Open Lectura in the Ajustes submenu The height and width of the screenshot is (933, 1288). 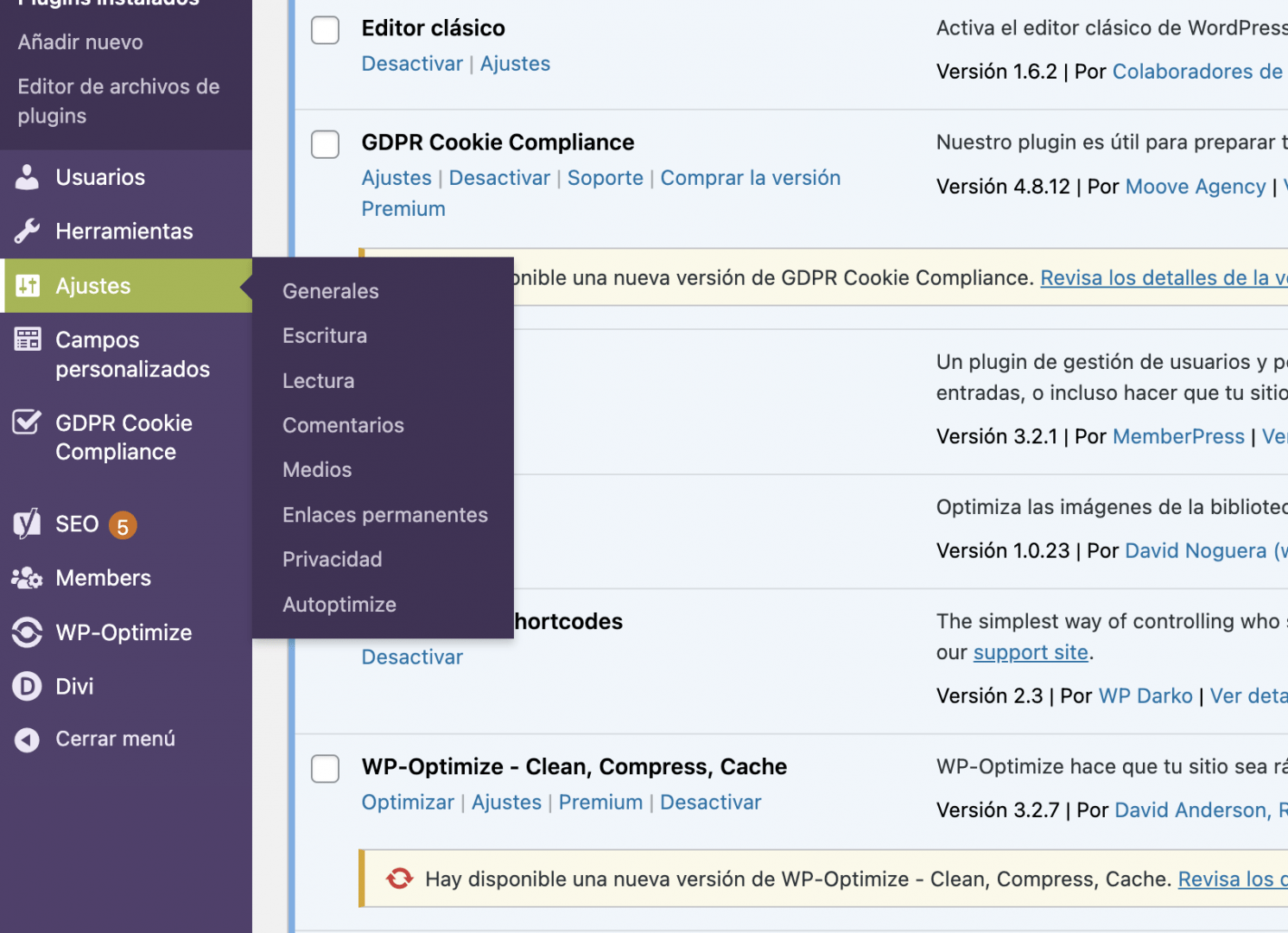(319, 381)
